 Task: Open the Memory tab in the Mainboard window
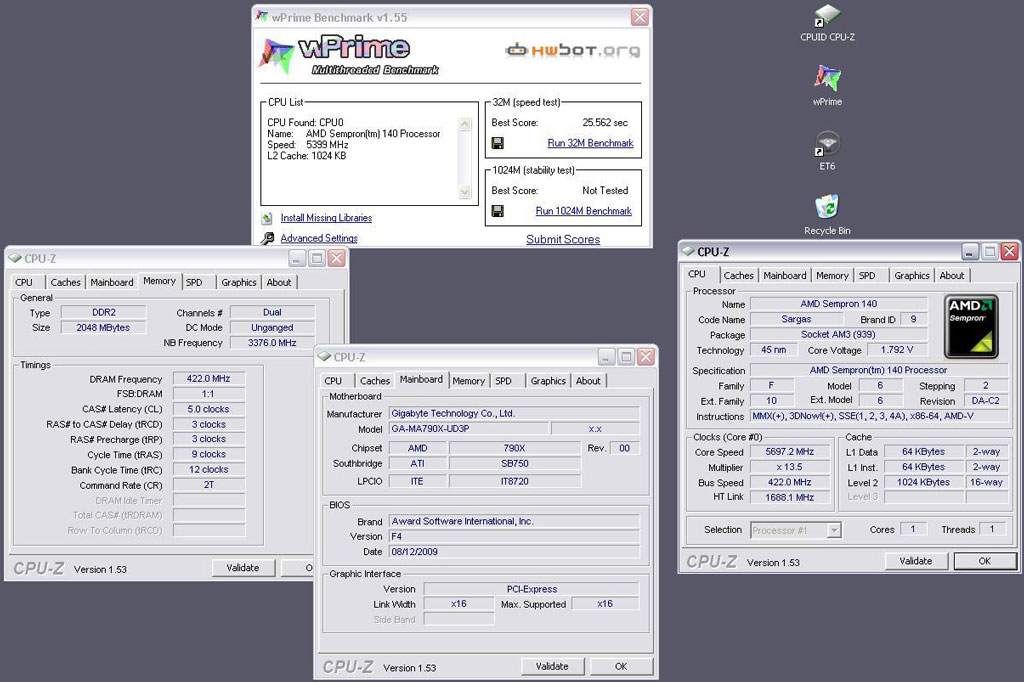click(x=468, y=381)
